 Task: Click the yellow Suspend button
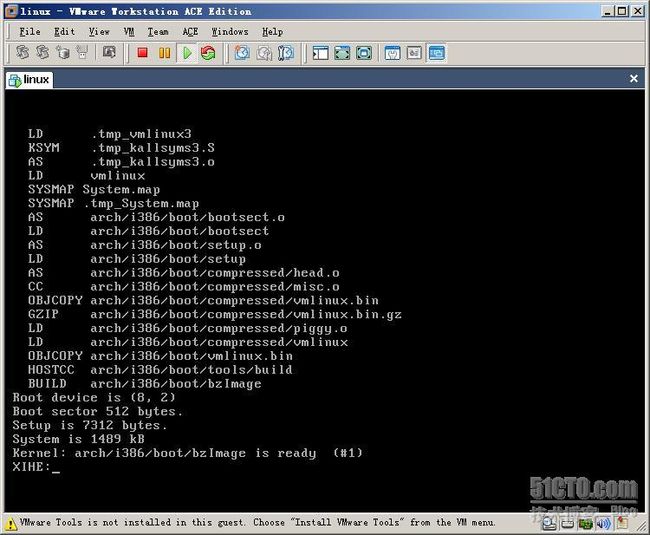coord(165,53)
